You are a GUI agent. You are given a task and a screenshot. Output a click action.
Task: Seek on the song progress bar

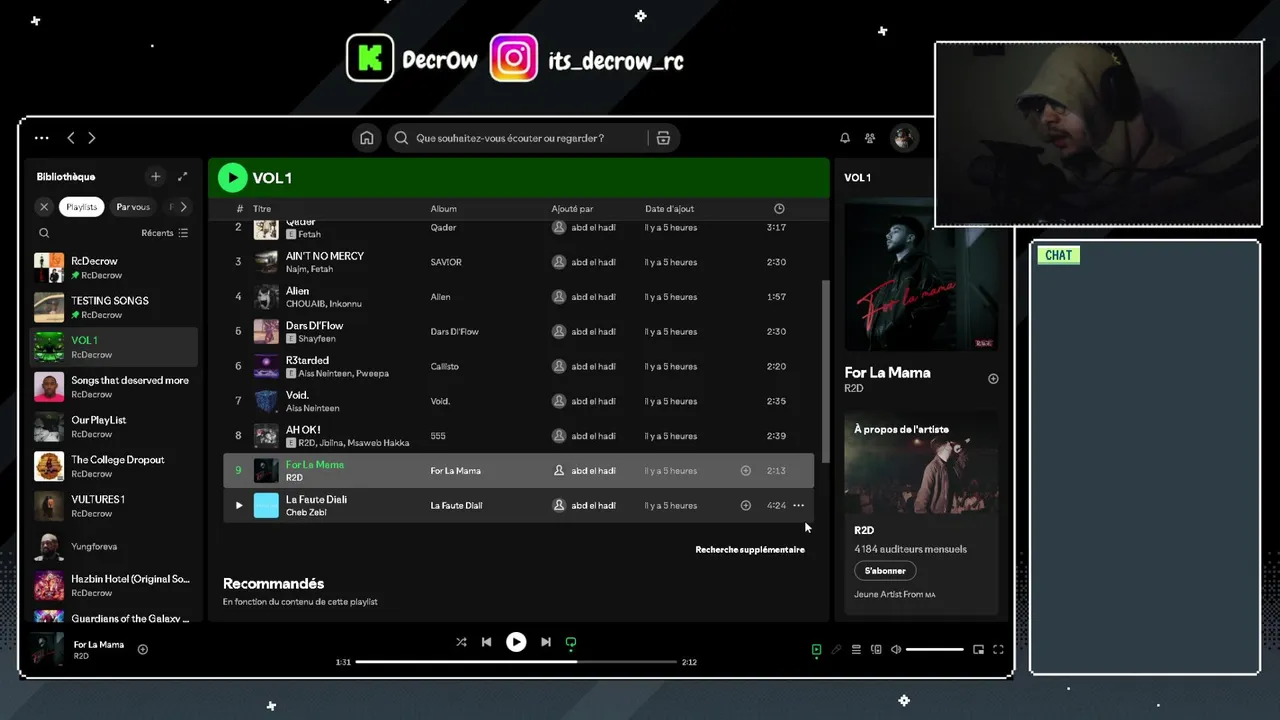(x=516, y=662)
